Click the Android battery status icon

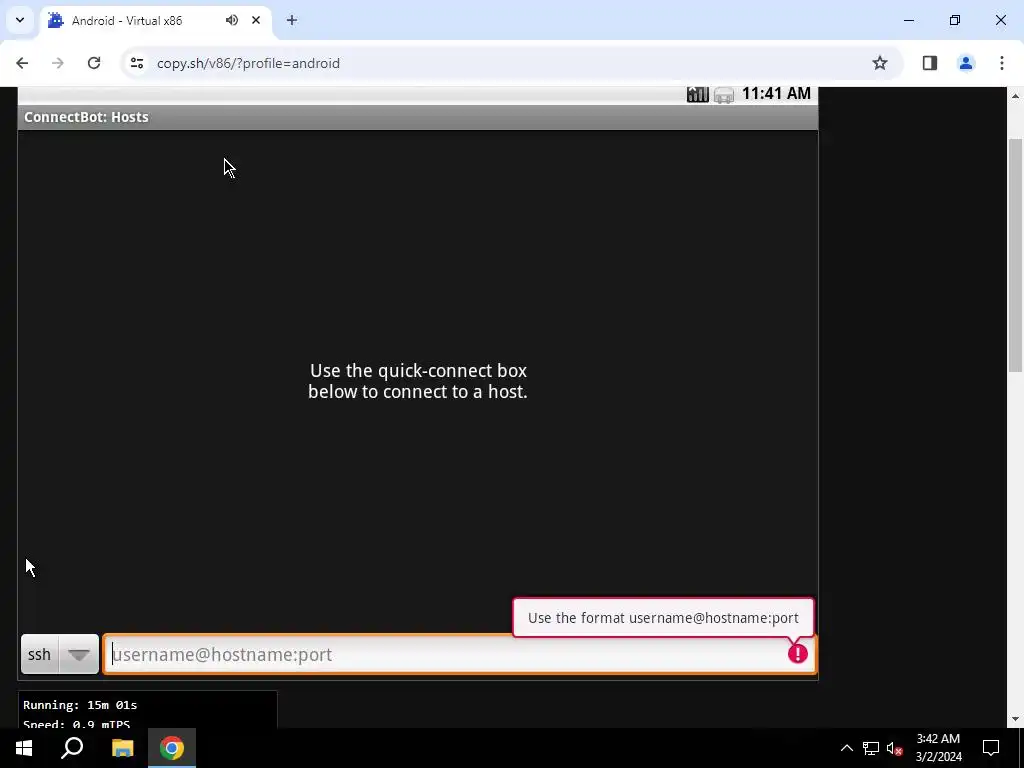(724, 95)
